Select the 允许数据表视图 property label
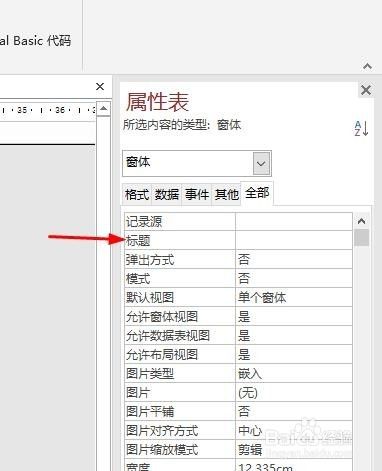382x471 pixels. tap(180, 335)
